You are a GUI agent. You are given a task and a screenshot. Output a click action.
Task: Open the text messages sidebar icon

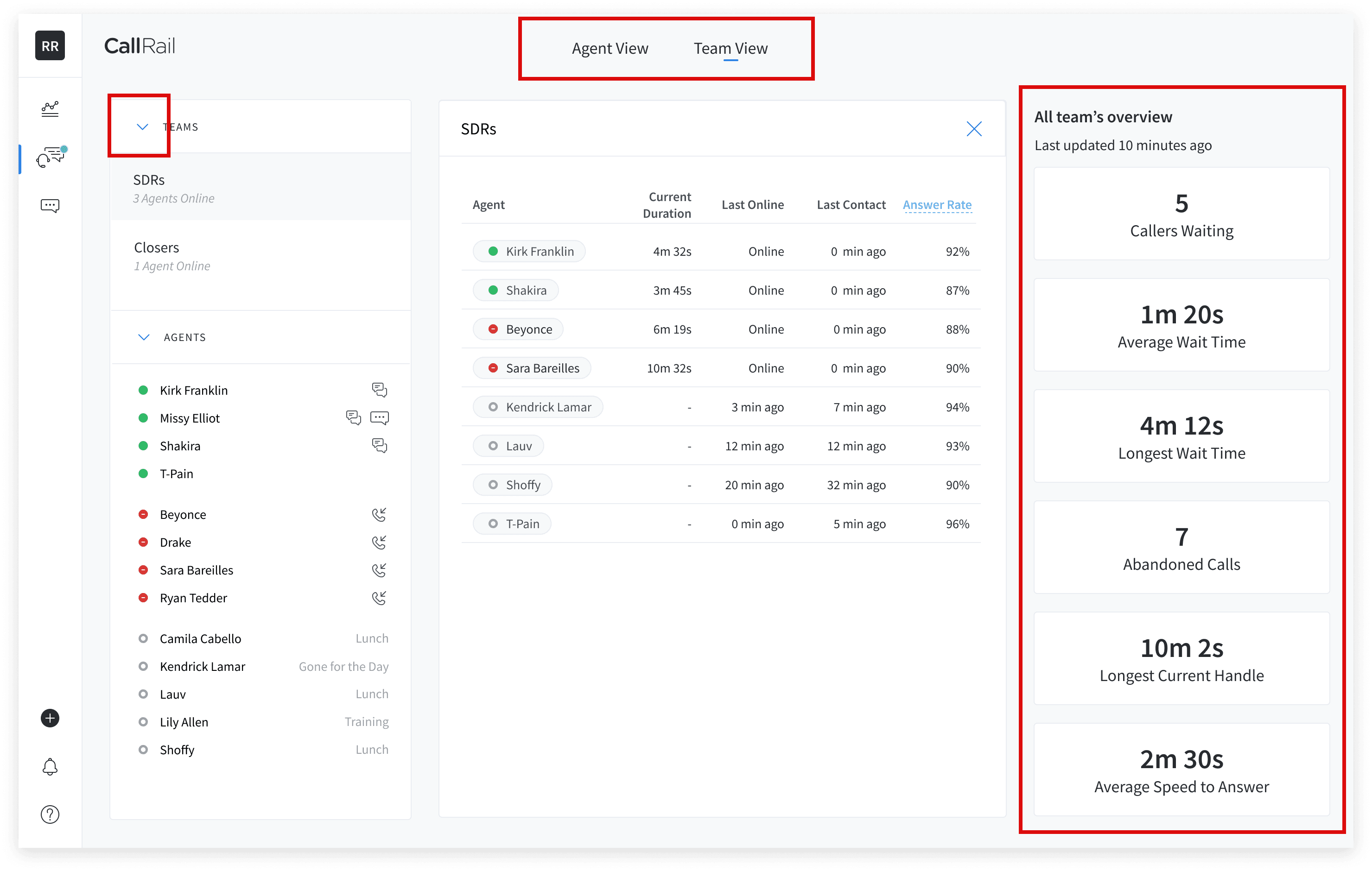50,206
